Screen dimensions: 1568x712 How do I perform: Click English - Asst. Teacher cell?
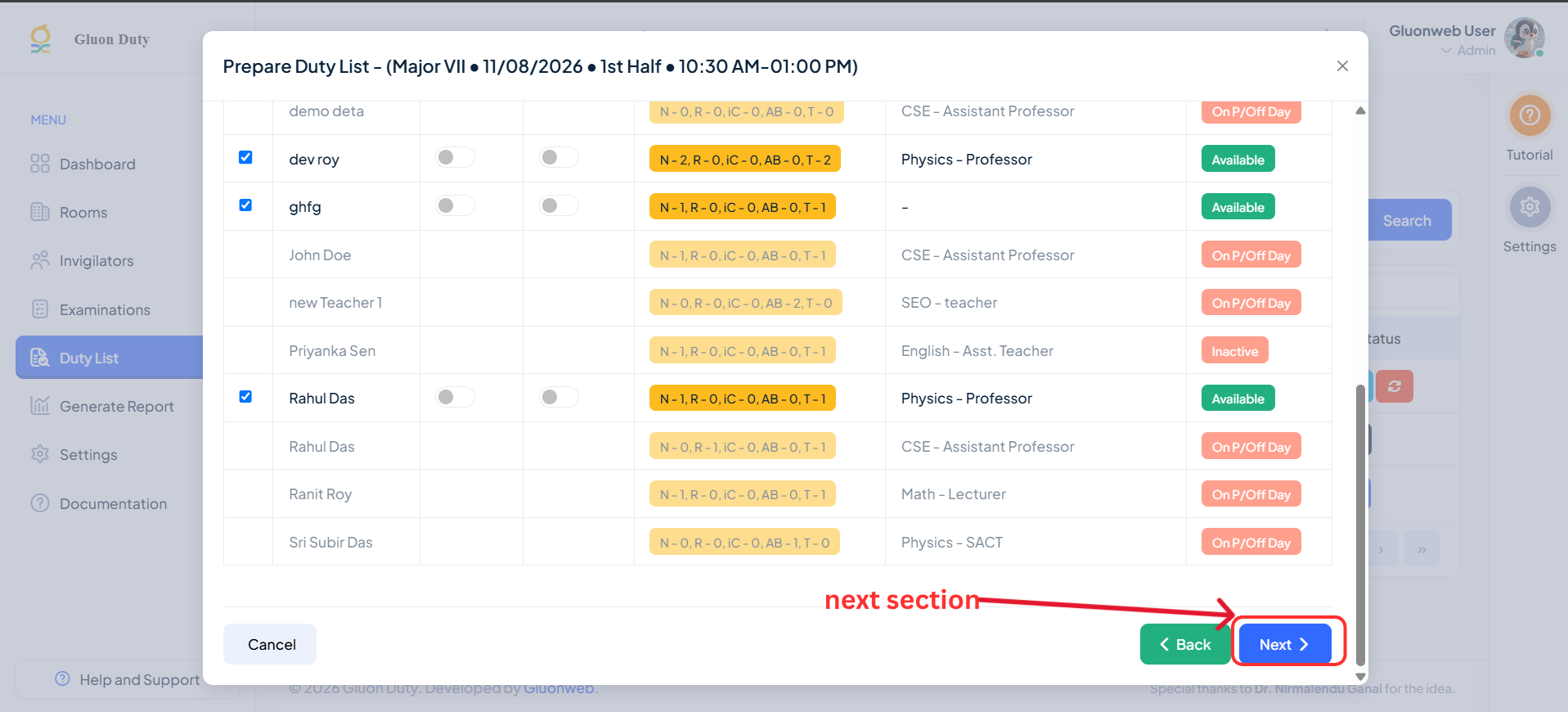(x=977, y=351)
